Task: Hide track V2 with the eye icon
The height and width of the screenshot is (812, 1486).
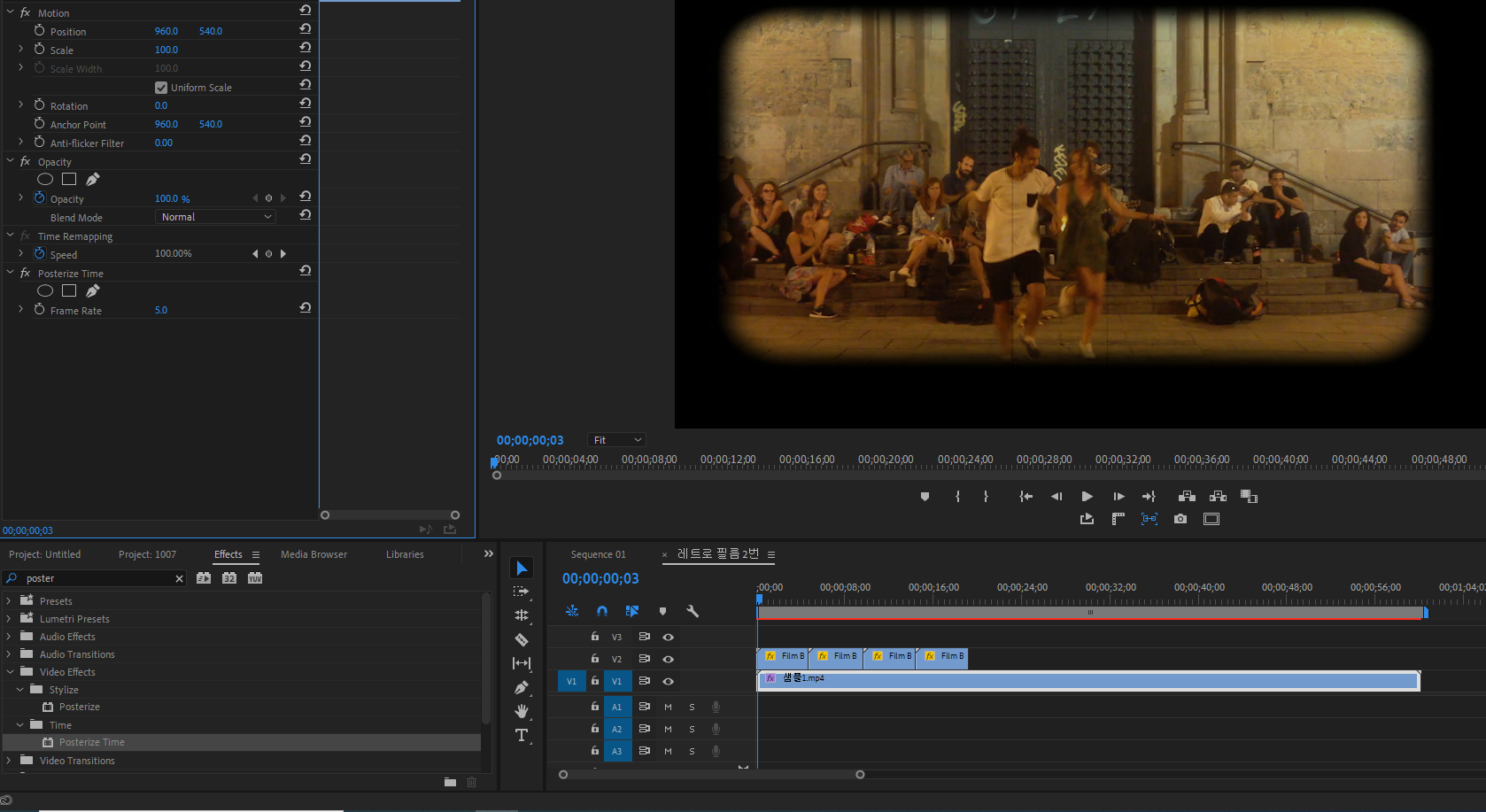Action: pyautogui.click(x=669, y=659)
